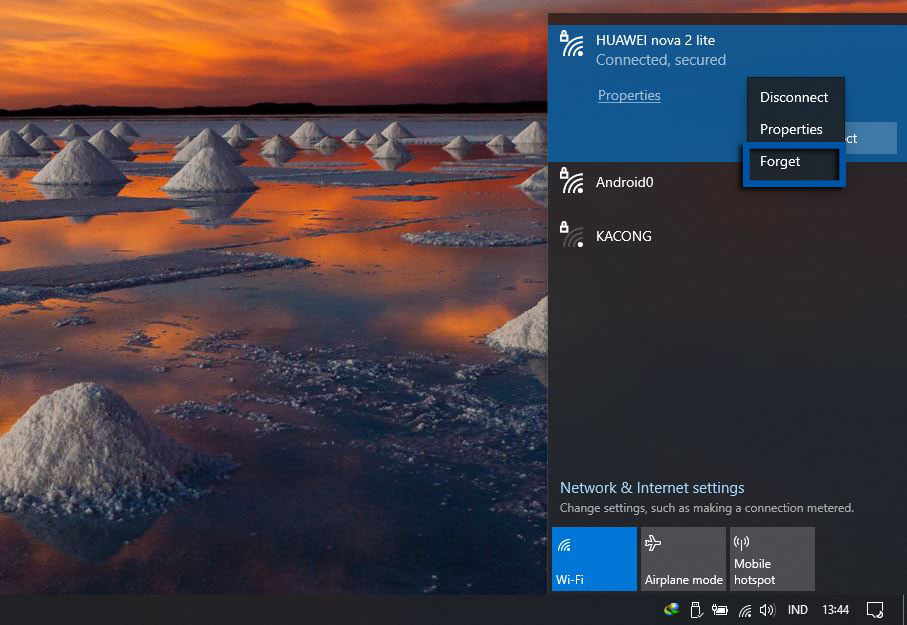The image size is (907, 625).
Task: Open Action Center from the system tray
Action: (x=875, y=609)
